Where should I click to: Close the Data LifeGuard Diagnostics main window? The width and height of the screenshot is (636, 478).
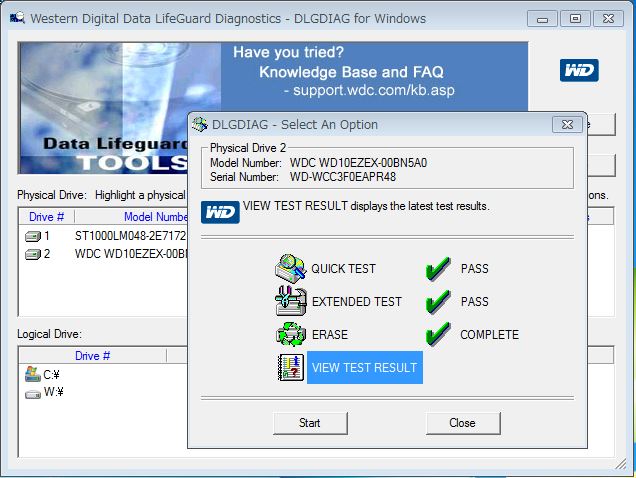pyautogui.click(x=608, y=19)
